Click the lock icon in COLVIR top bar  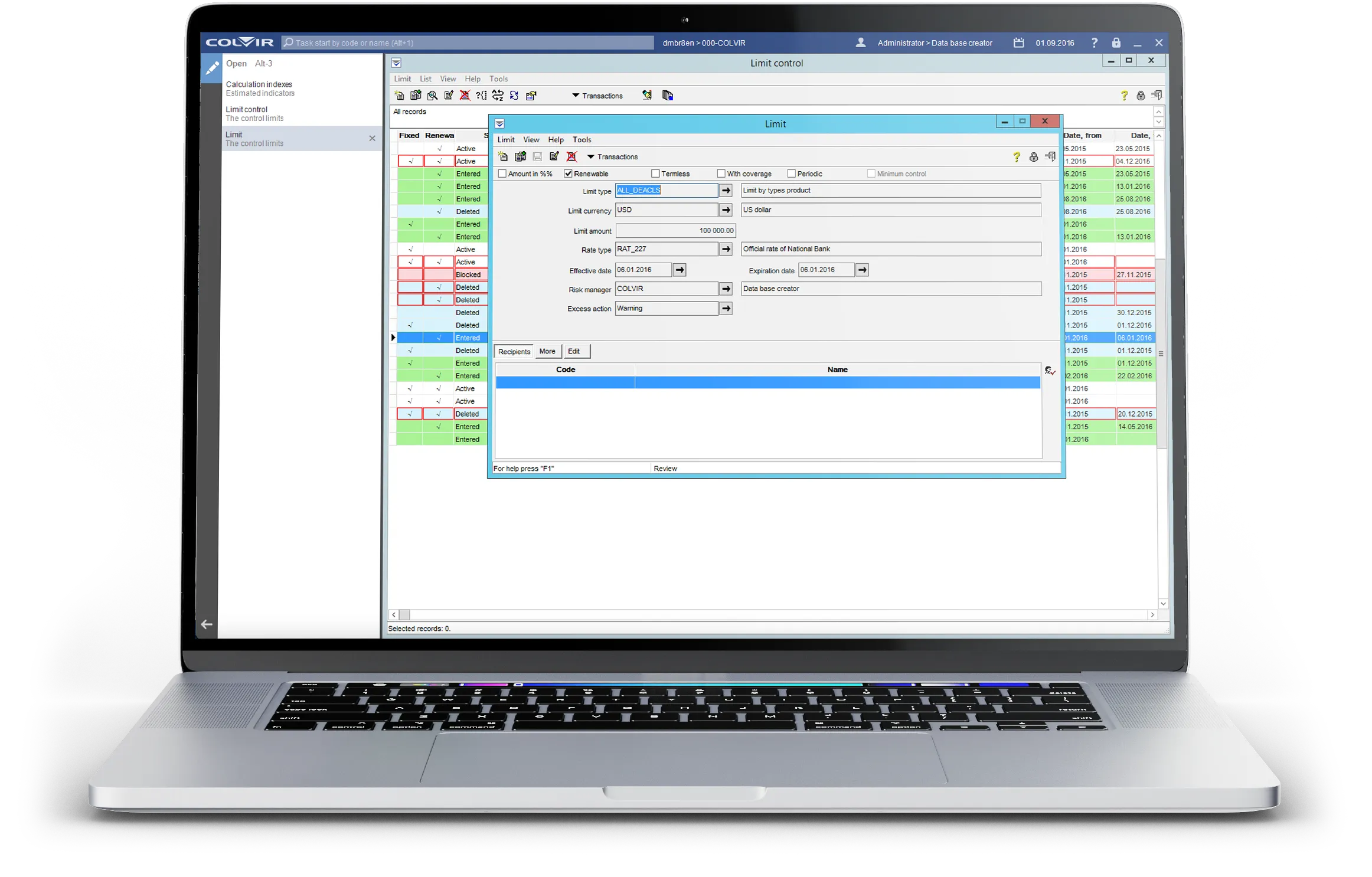click(x=1116, y=42)
